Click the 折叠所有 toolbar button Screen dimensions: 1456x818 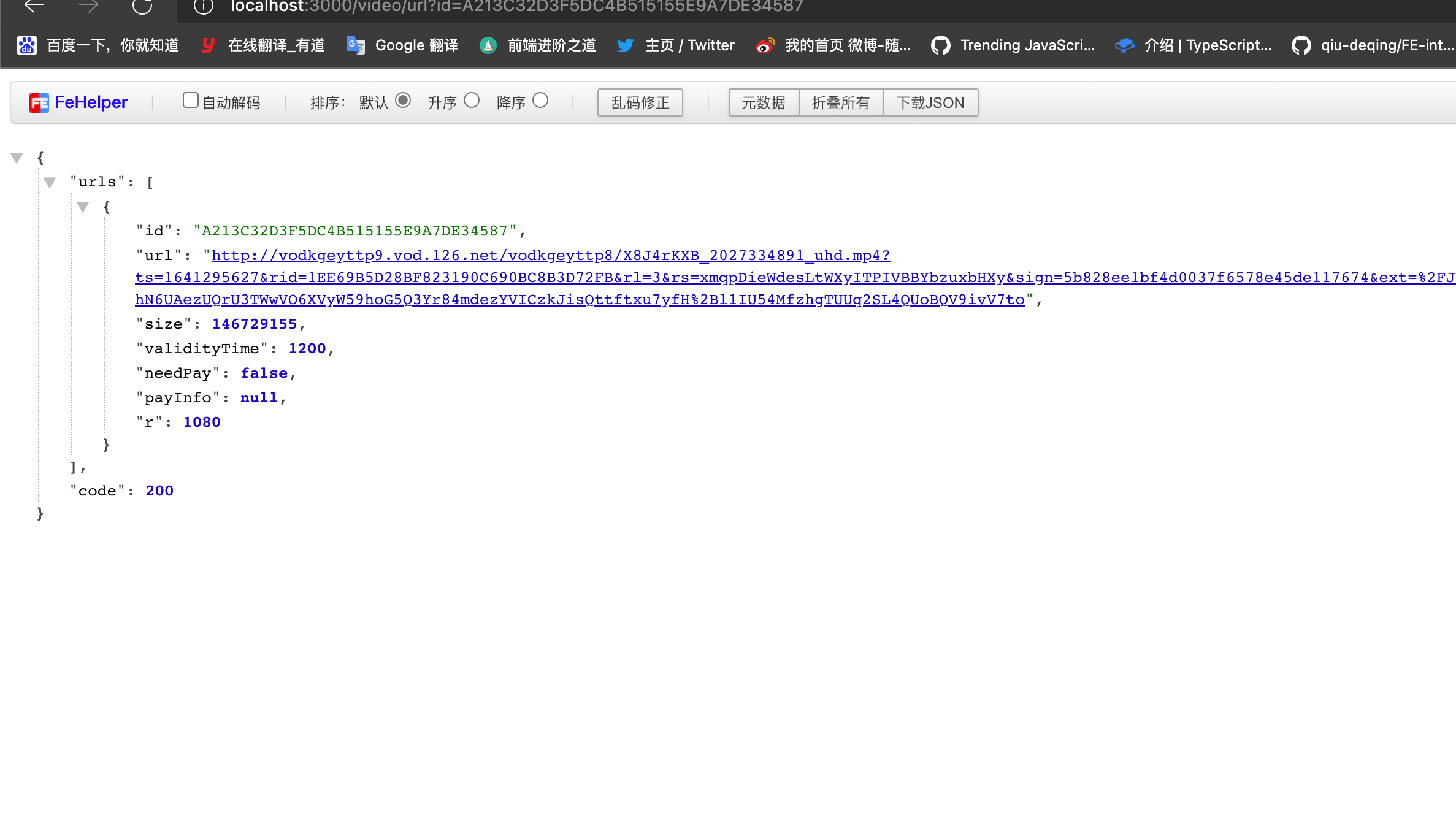(840, 102)
